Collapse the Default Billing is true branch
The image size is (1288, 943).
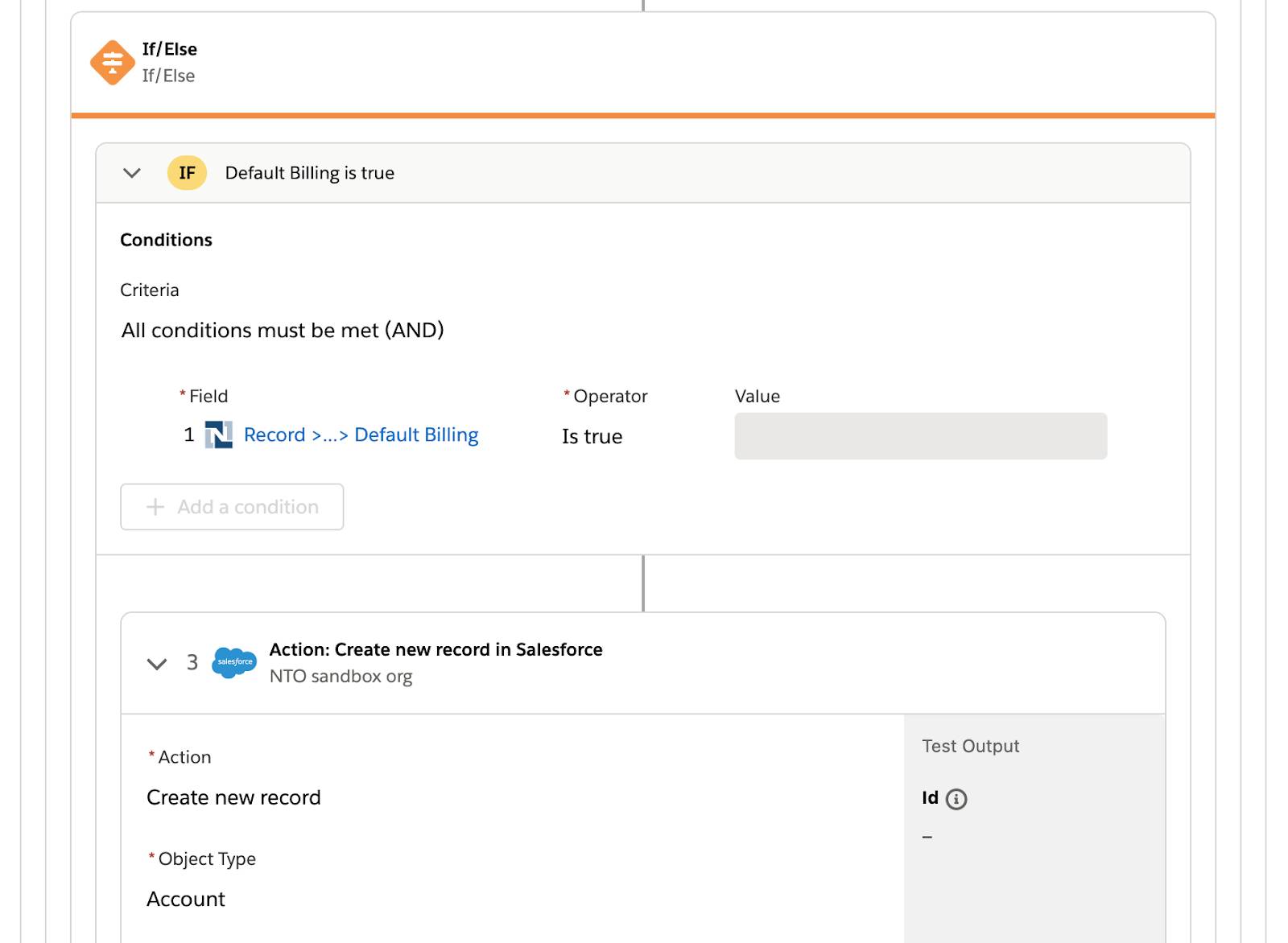(x=132, y=173)
